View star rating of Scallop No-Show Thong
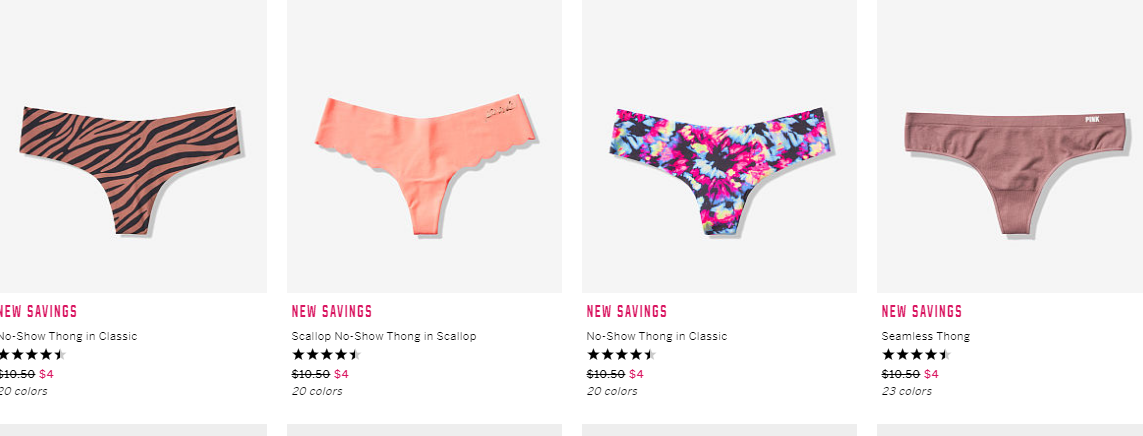 point(326,355)
